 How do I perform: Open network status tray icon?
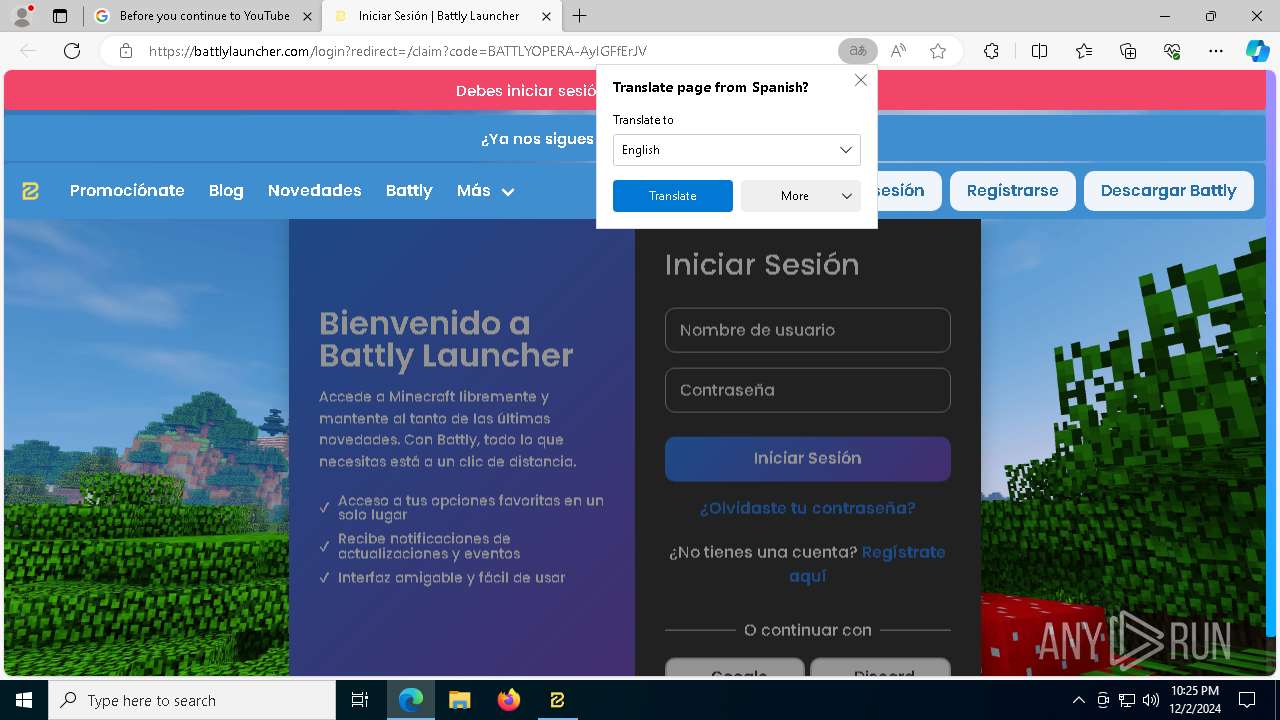coord(1127,700)
